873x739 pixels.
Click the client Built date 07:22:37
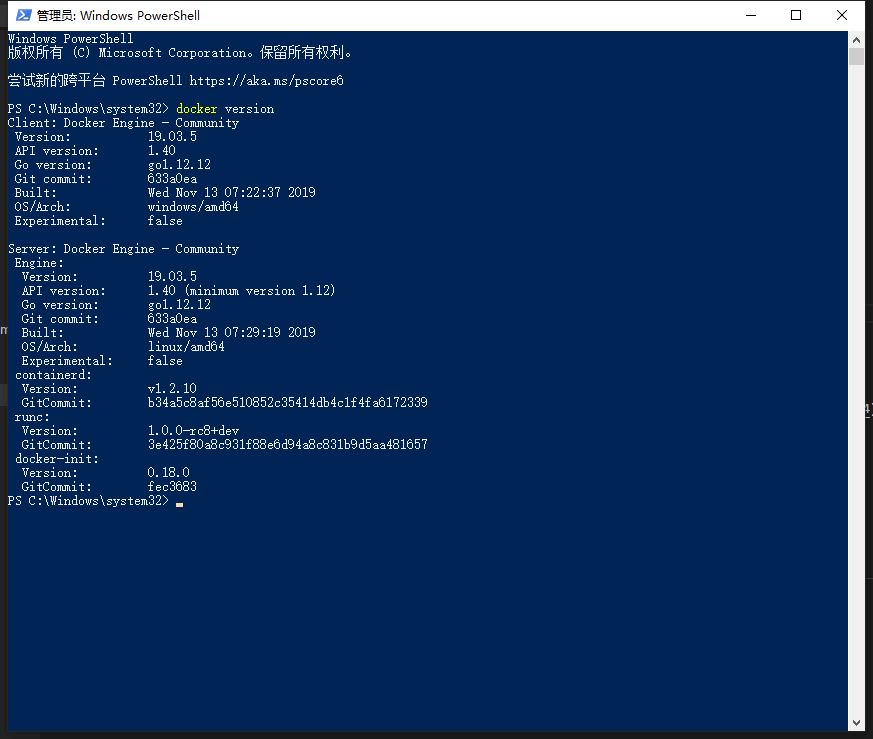click(x=231, y=192)
